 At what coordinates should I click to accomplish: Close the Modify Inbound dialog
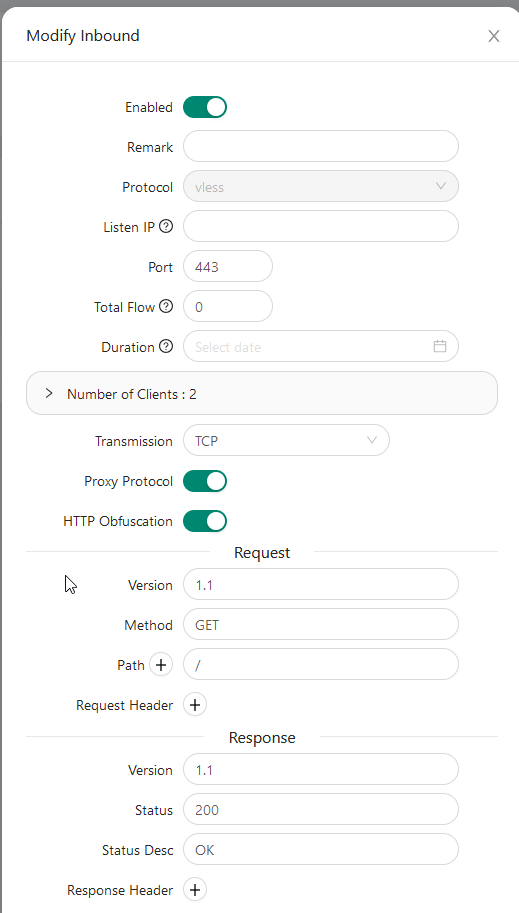(x=494, y=36)
